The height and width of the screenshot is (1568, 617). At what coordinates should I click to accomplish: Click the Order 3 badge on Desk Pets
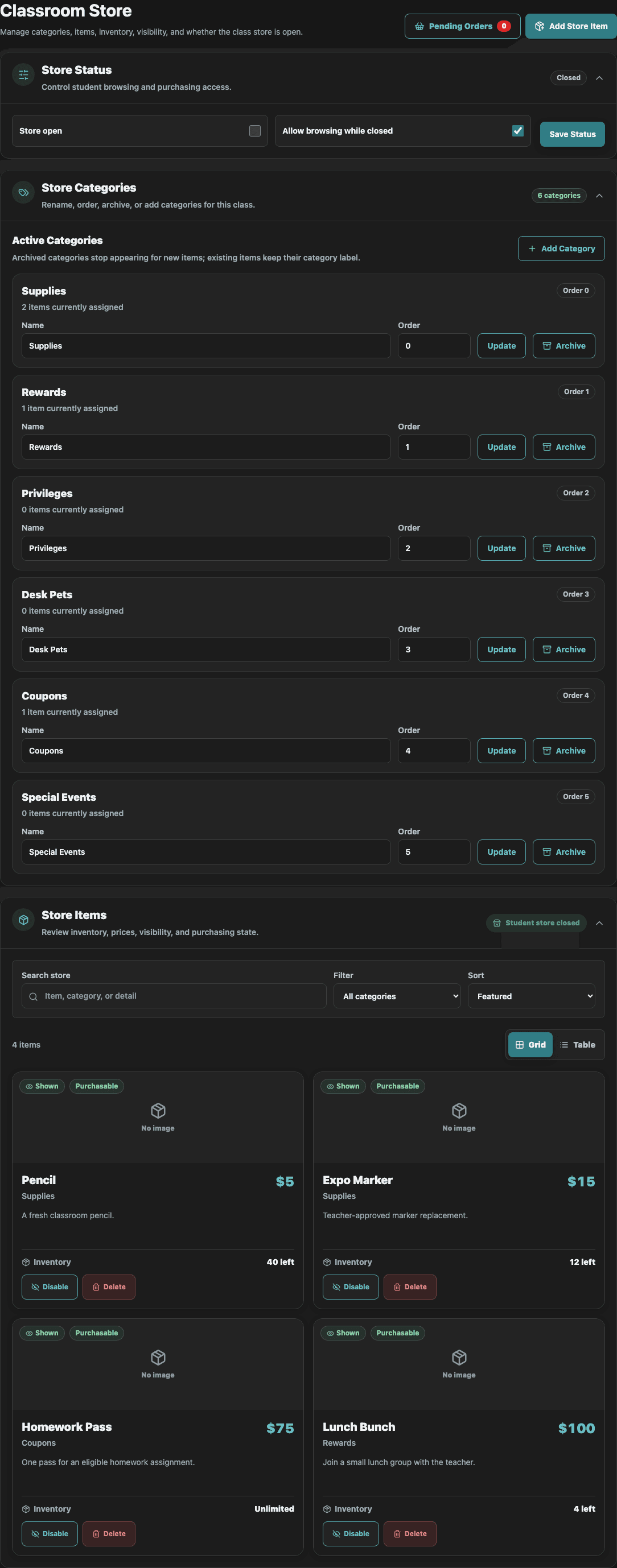tap(575, 594)
